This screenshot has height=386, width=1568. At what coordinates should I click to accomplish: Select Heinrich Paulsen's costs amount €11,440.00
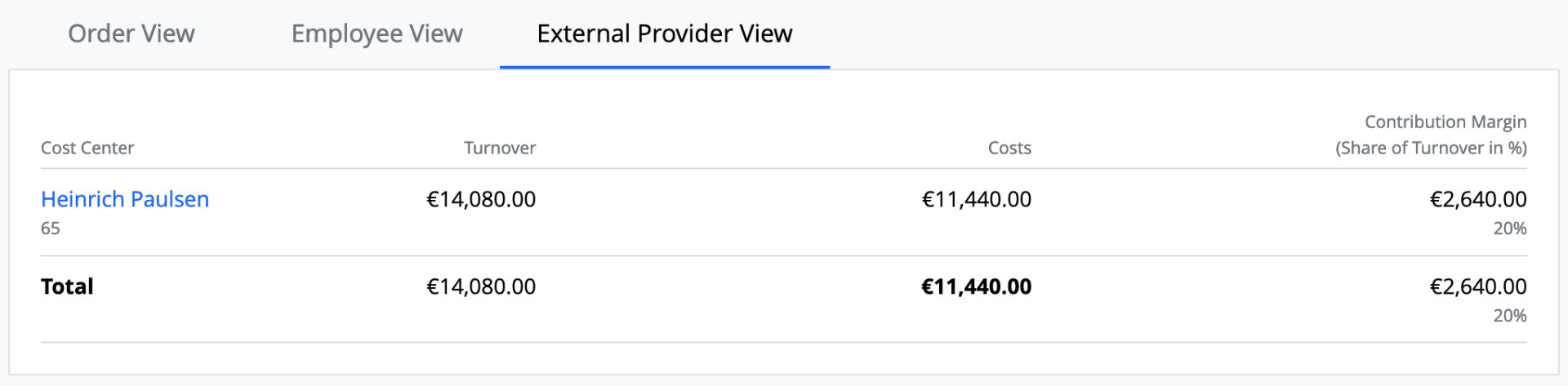976,199
